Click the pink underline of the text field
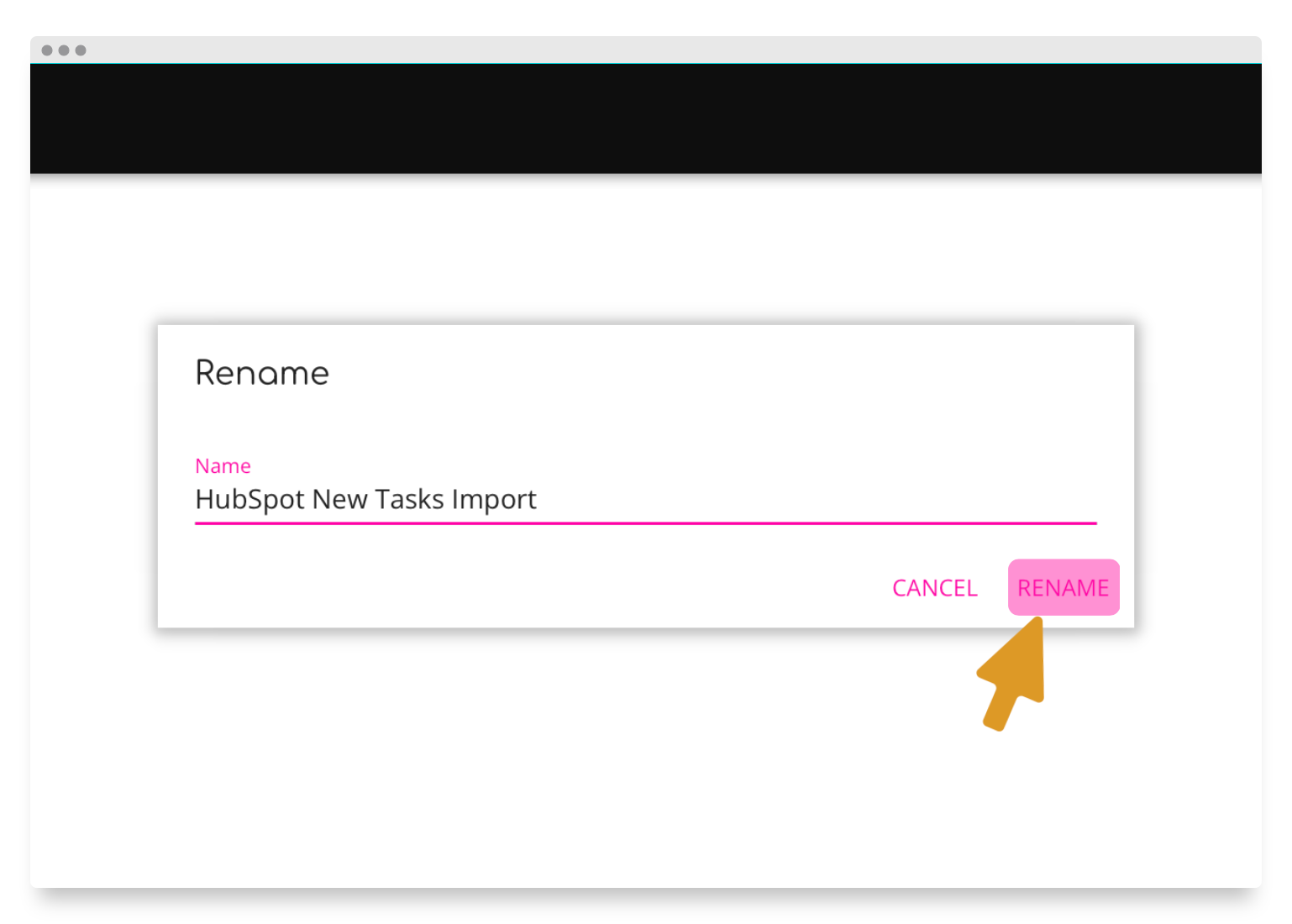Viewport: 1292px width, 924px height. click(x=645, y=522)
